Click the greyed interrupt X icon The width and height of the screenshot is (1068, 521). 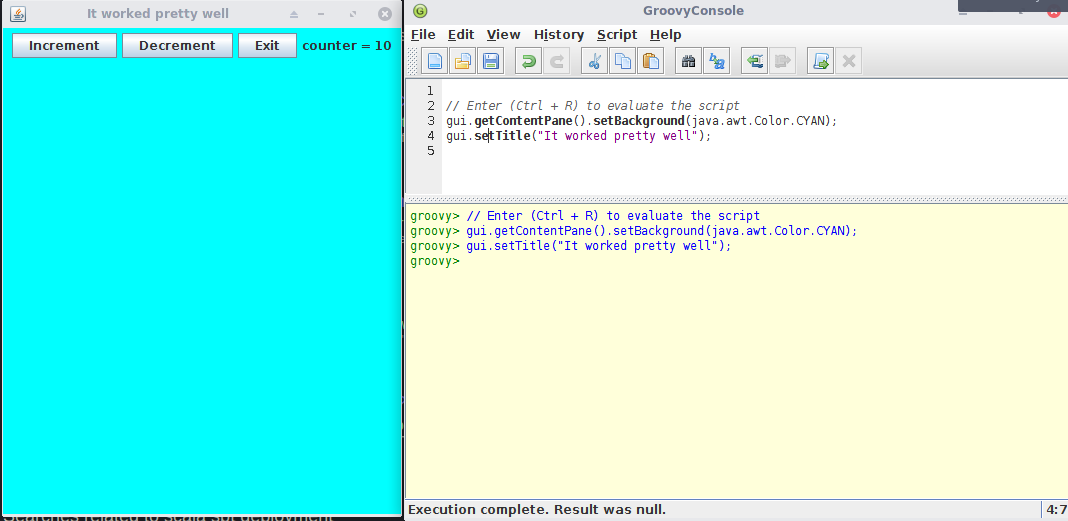(x=848, y=61)
